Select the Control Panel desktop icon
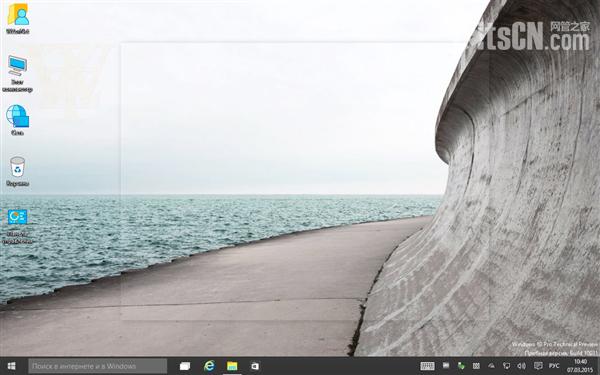 17,226
